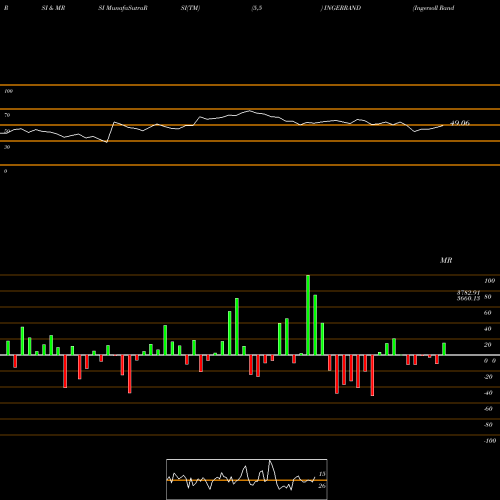Click the last green bar in MR histogram
Viewport: 500px width, 500px height.
444,349
